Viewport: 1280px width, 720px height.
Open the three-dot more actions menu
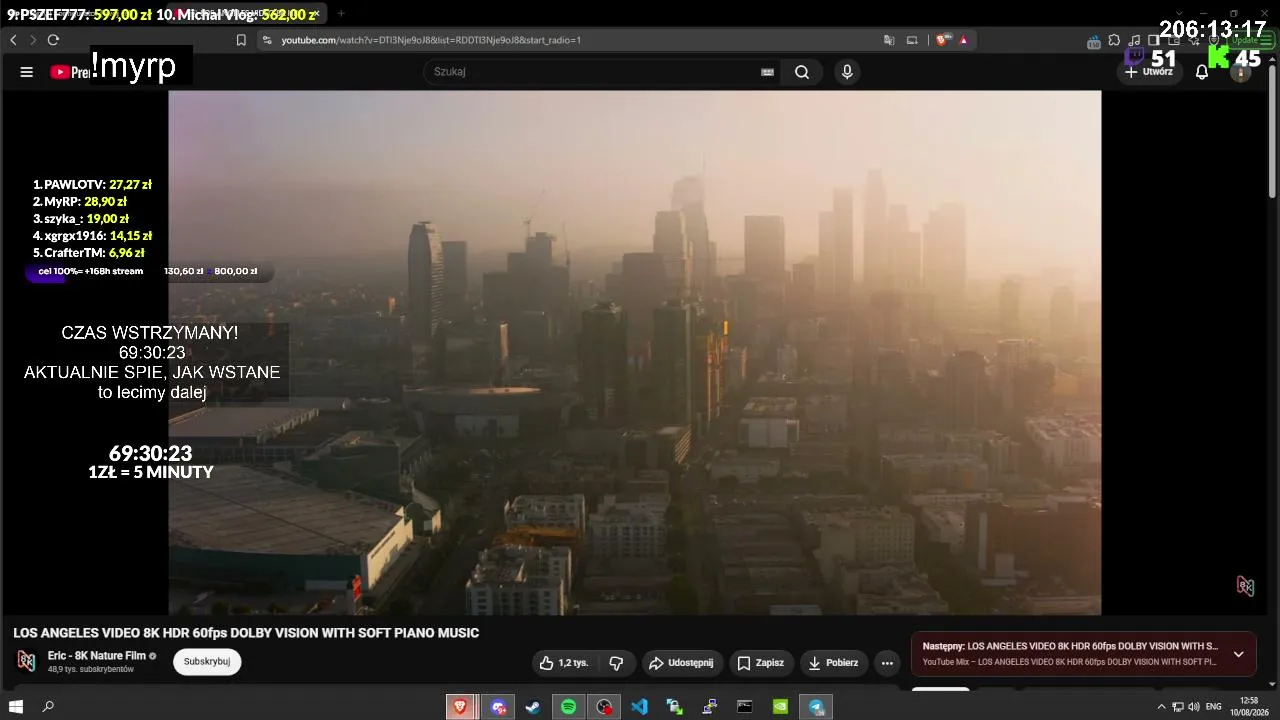pyautogui.click(x=887, y=663)
